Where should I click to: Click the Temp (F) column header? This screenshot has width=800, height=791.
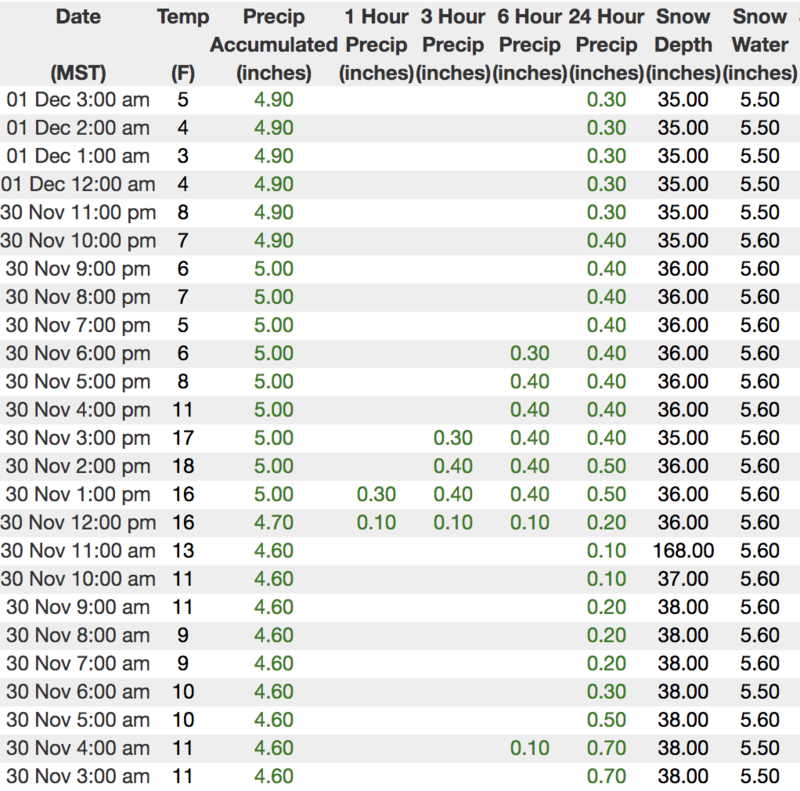(x=183, y=45)
